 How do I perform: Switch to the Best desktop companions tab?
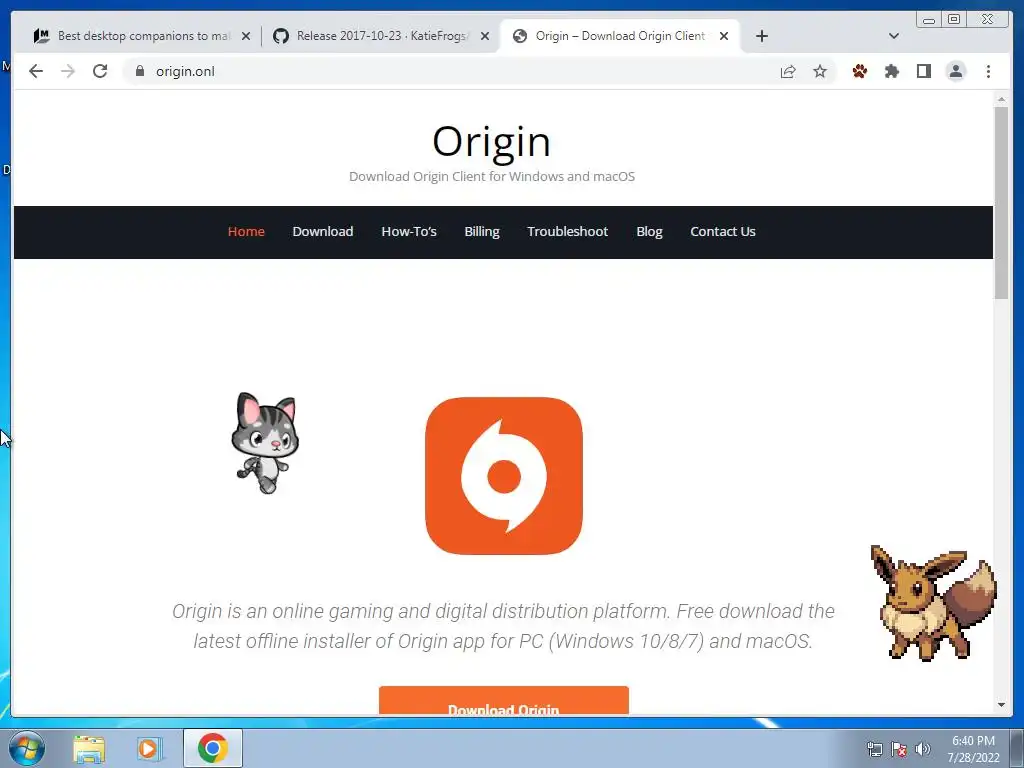(142, 36)
